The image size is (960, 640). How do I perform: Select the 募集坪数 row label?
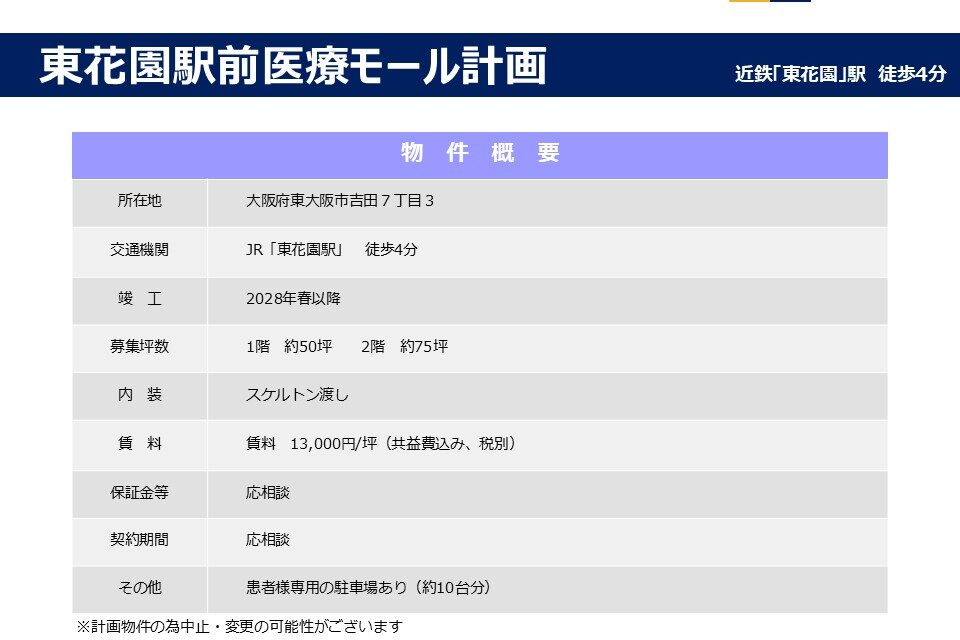[x=139, y=347]
